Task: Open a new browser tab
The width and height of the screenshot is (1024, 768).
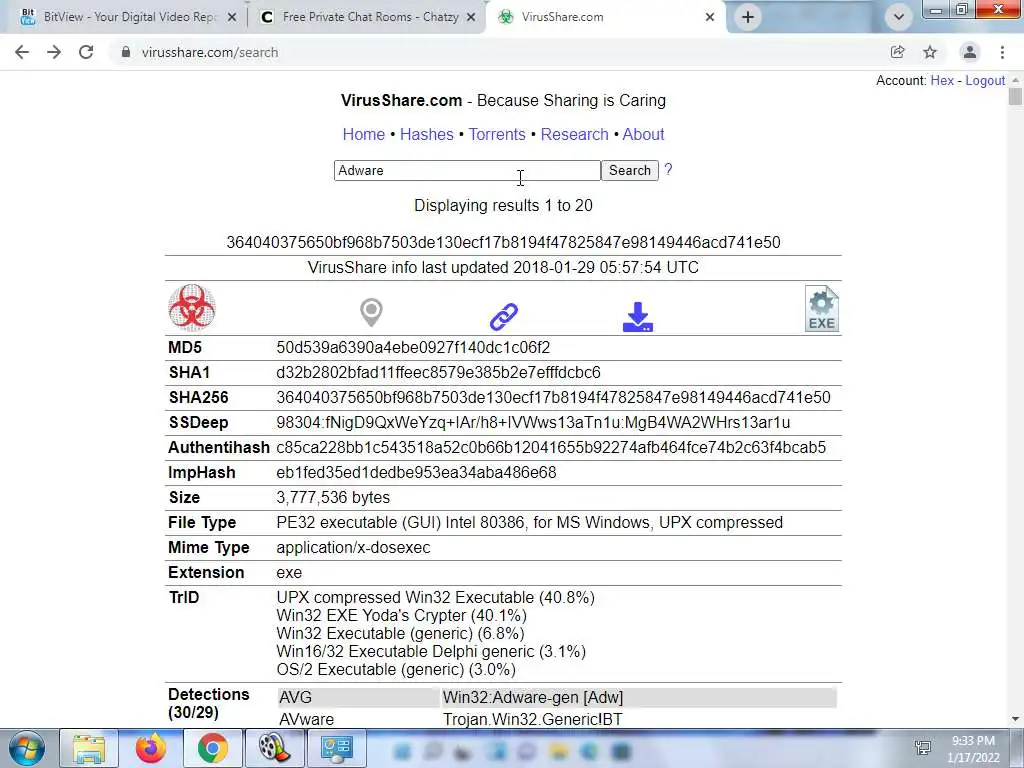Action: (748, 17)
